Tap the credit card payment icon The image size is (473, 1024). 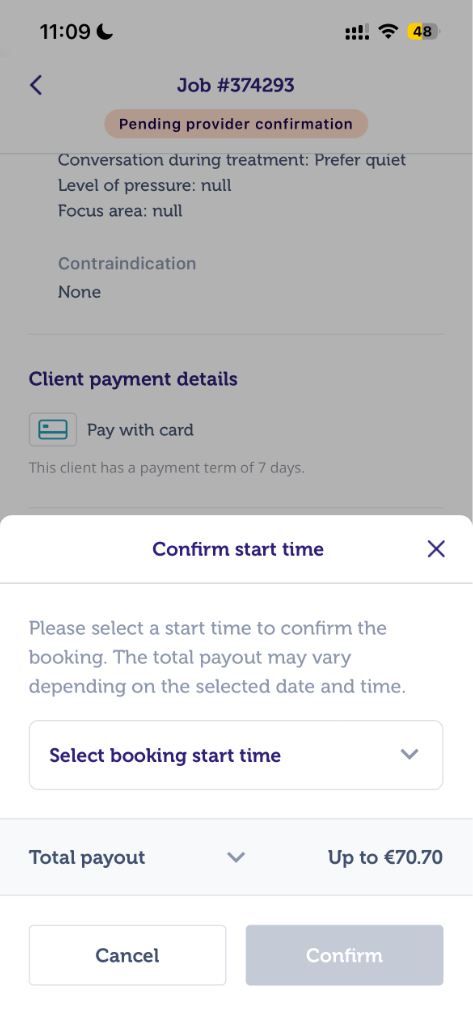pyautogui.click(x=53, y=430)
